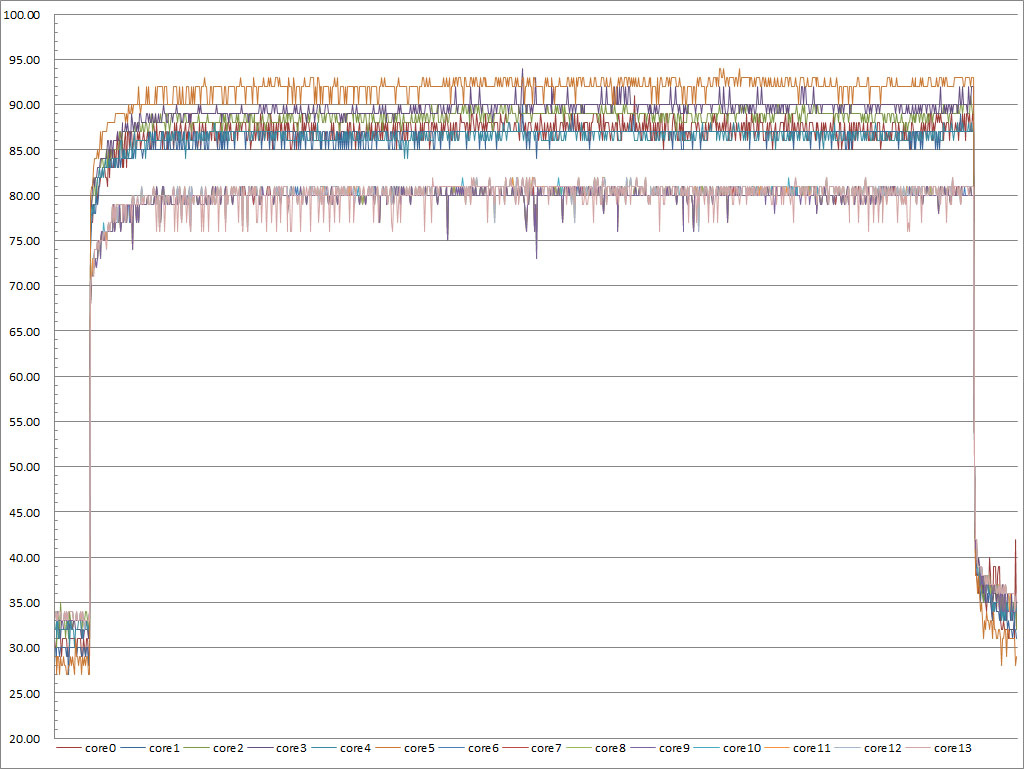Viewport: 1024px width, 769px height.
Task: Select the core3 legend entry
Action: (x=277, y=748)
